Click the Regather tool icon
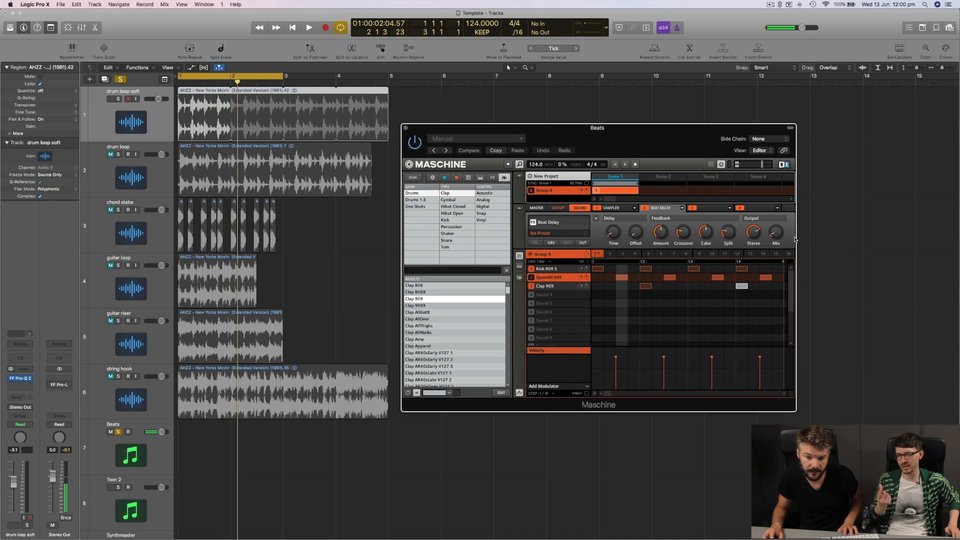This screenshot has height=540, width=960. (72, 48)
